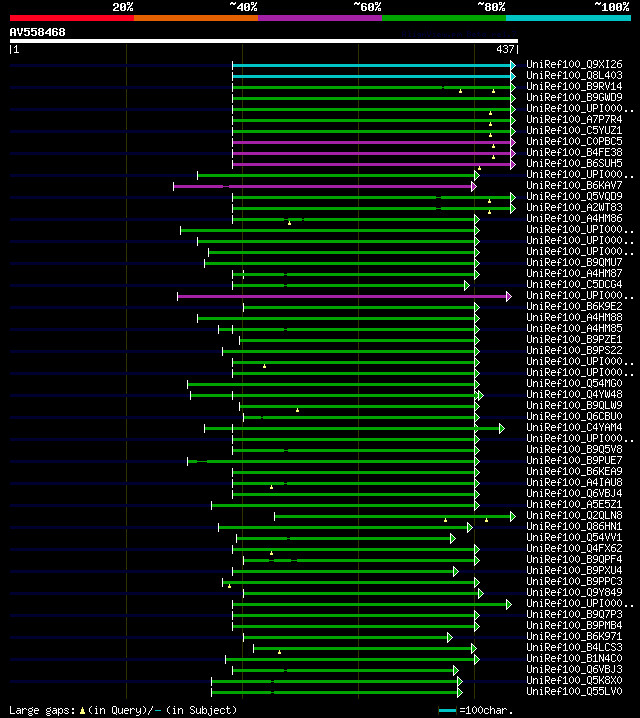This screenshot has width=640, height=718.
Task: Click the UniRef100_B9PXU4 hit name
Action: point(574,570)
